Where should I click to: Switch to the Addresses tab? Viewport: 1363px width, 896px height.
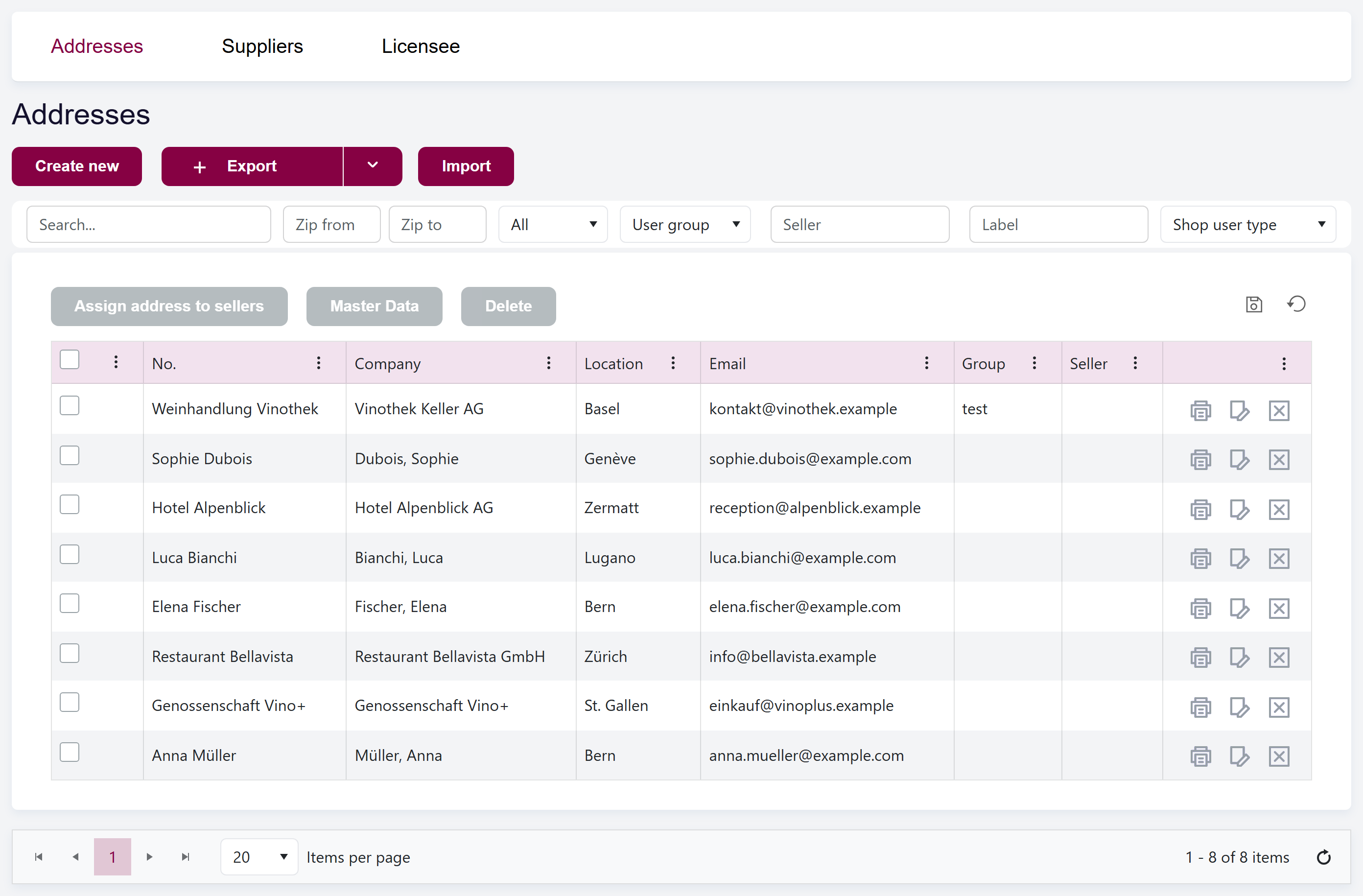[97, 47]
